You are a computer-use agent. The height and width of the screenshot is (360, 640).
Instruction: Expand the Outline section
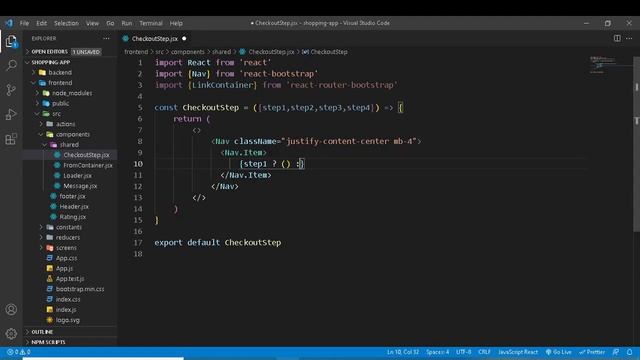pyautogui.click(x=70, y=332)
